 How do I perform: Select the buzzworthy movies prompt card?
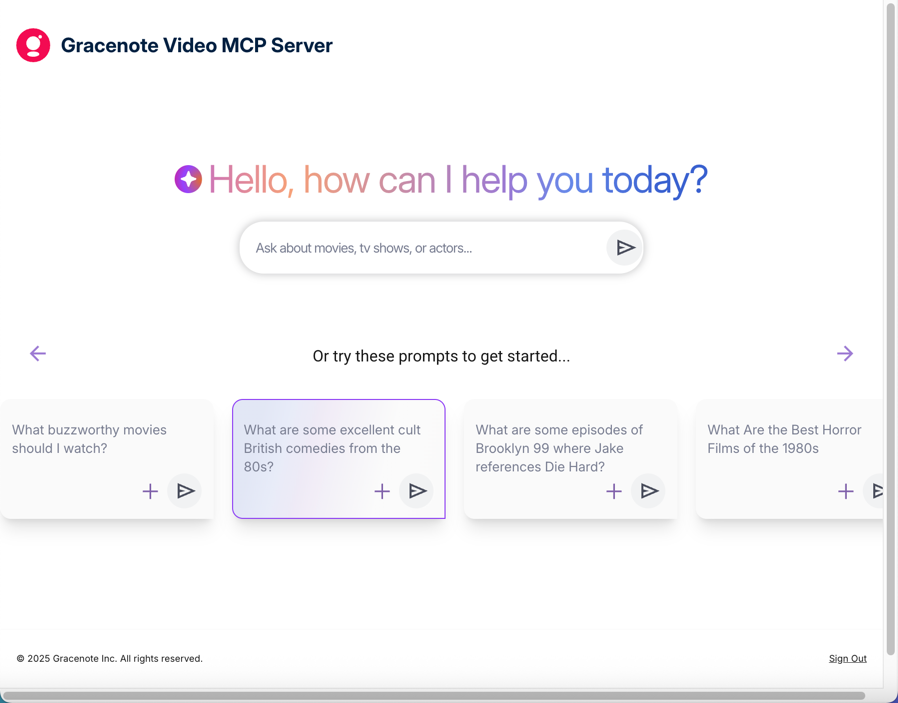[90, 440]
